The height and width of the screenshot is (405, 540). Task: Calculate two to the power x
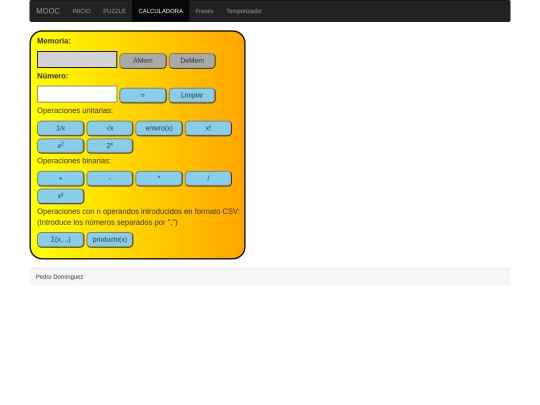point(110,146)
